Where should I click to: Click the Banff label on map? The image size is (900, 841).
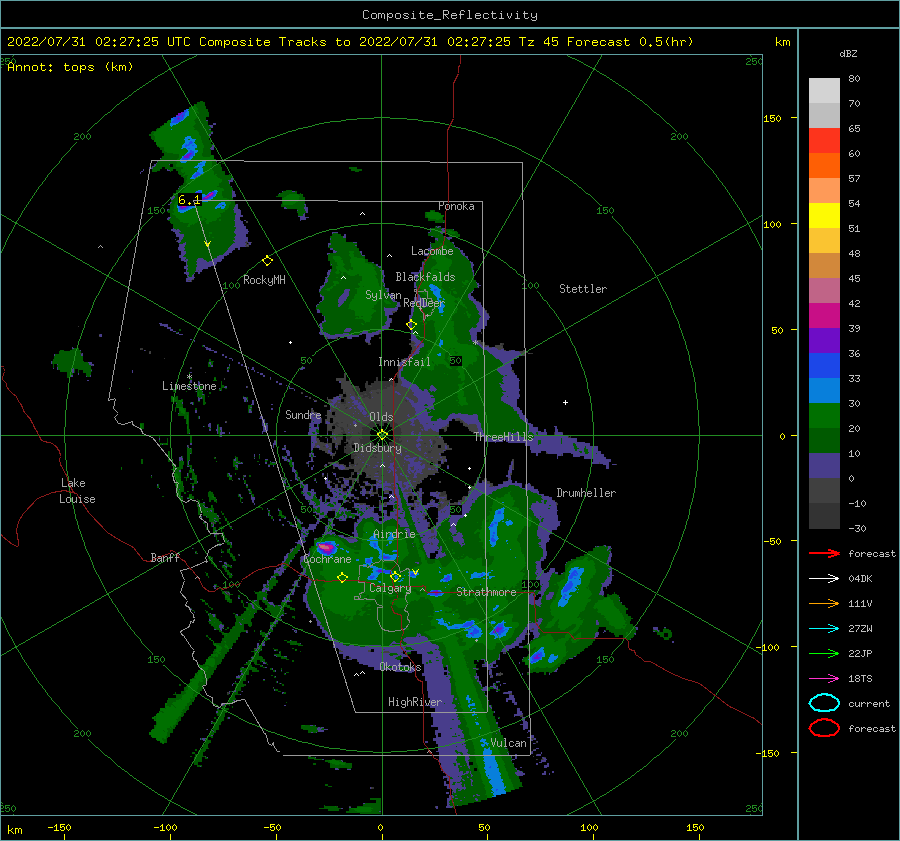pos(165,557)
